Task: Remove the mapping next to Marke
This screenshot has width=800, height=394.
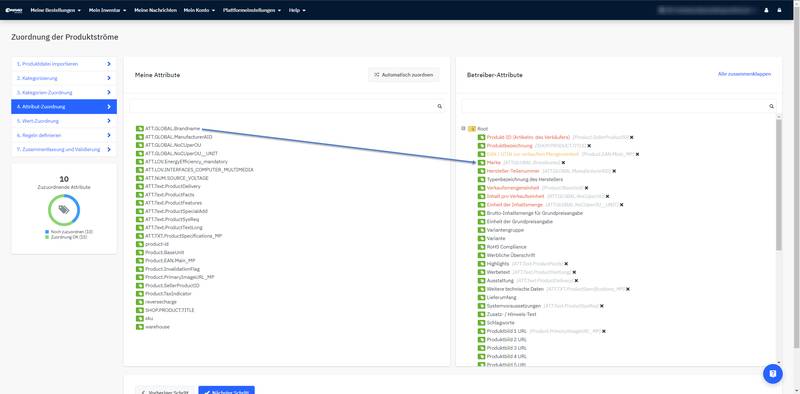Action: pyautogui.click(x=563, y=163)
